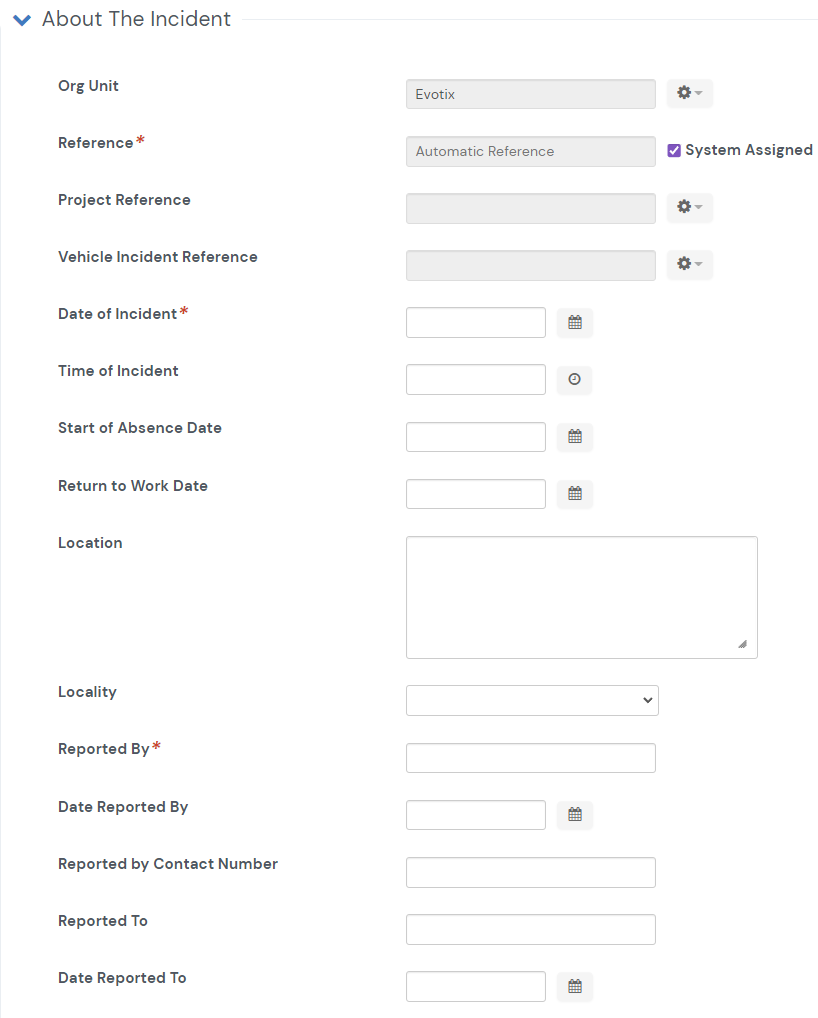Open the Locality dropdown
The image size is (818, 1018).
pos(532,701)
